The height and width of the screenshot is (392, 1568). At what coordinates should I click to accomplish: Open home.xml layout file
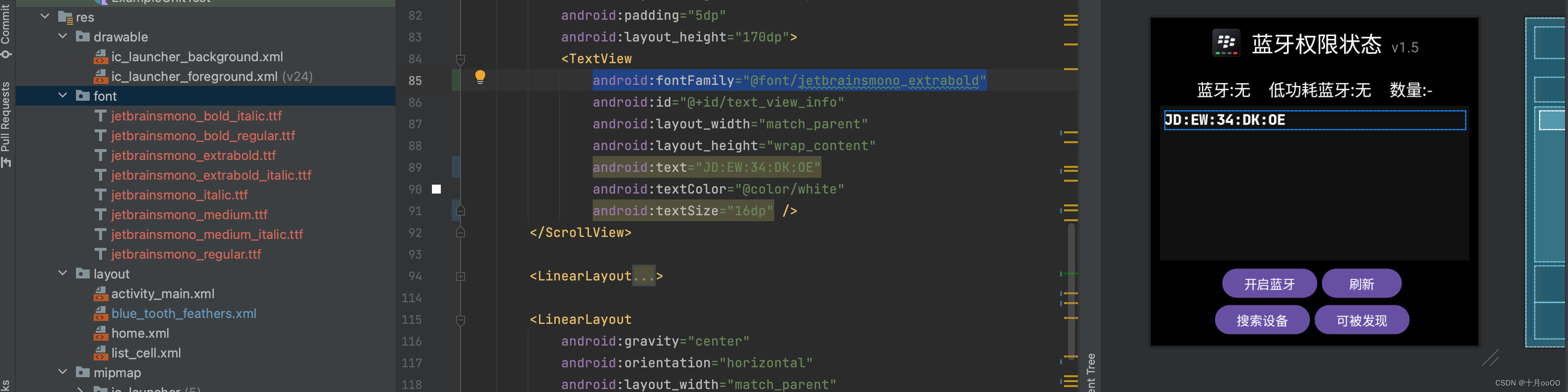pos(140,333)
